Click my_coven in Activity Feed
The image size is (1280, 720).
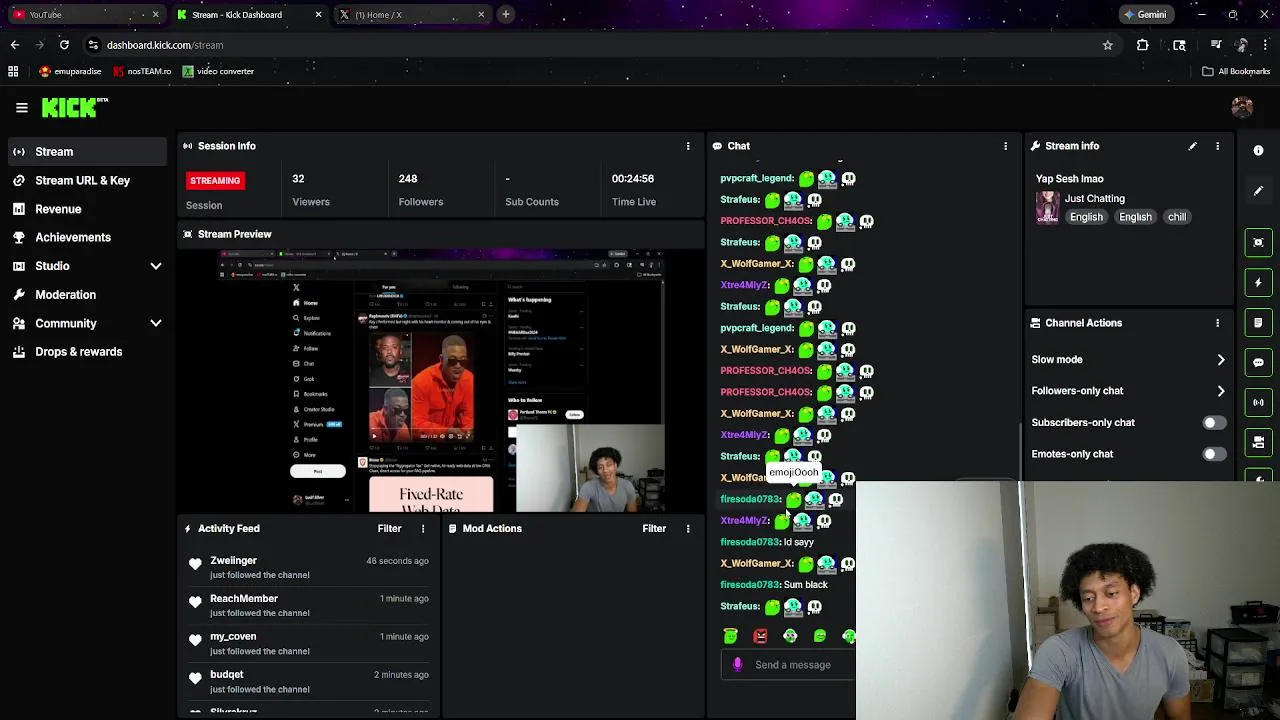click(x=233, y=637)
